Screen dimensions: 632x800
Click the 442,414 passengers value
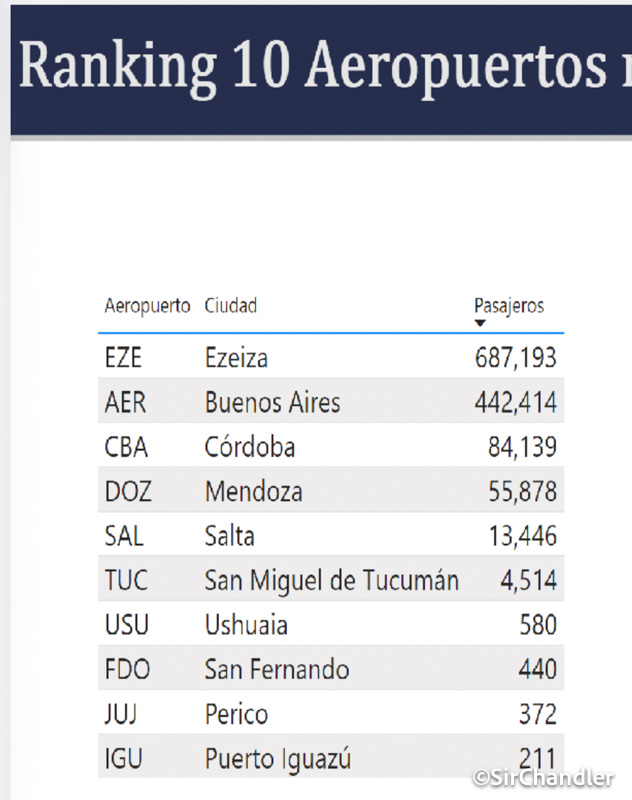(x=515, y=402)
